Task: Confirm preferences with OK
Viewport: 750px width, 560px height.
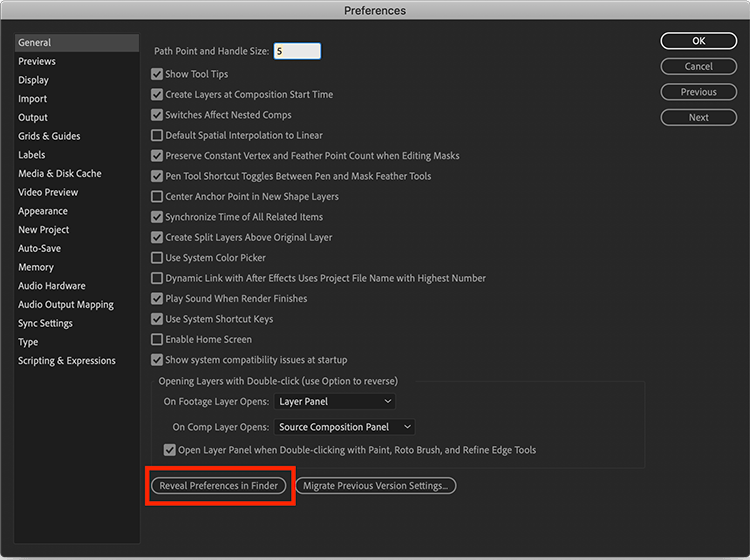Action: point(699,41)
